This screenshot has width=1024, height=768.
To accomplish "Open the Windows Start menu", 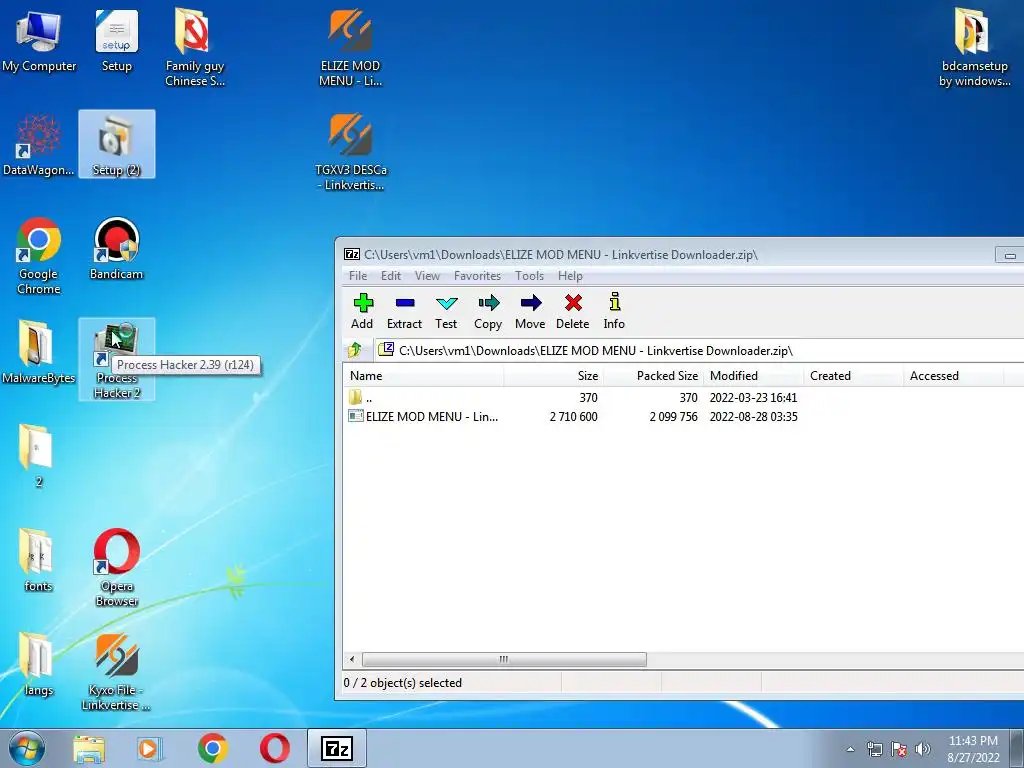I will [x=26, y=748].
